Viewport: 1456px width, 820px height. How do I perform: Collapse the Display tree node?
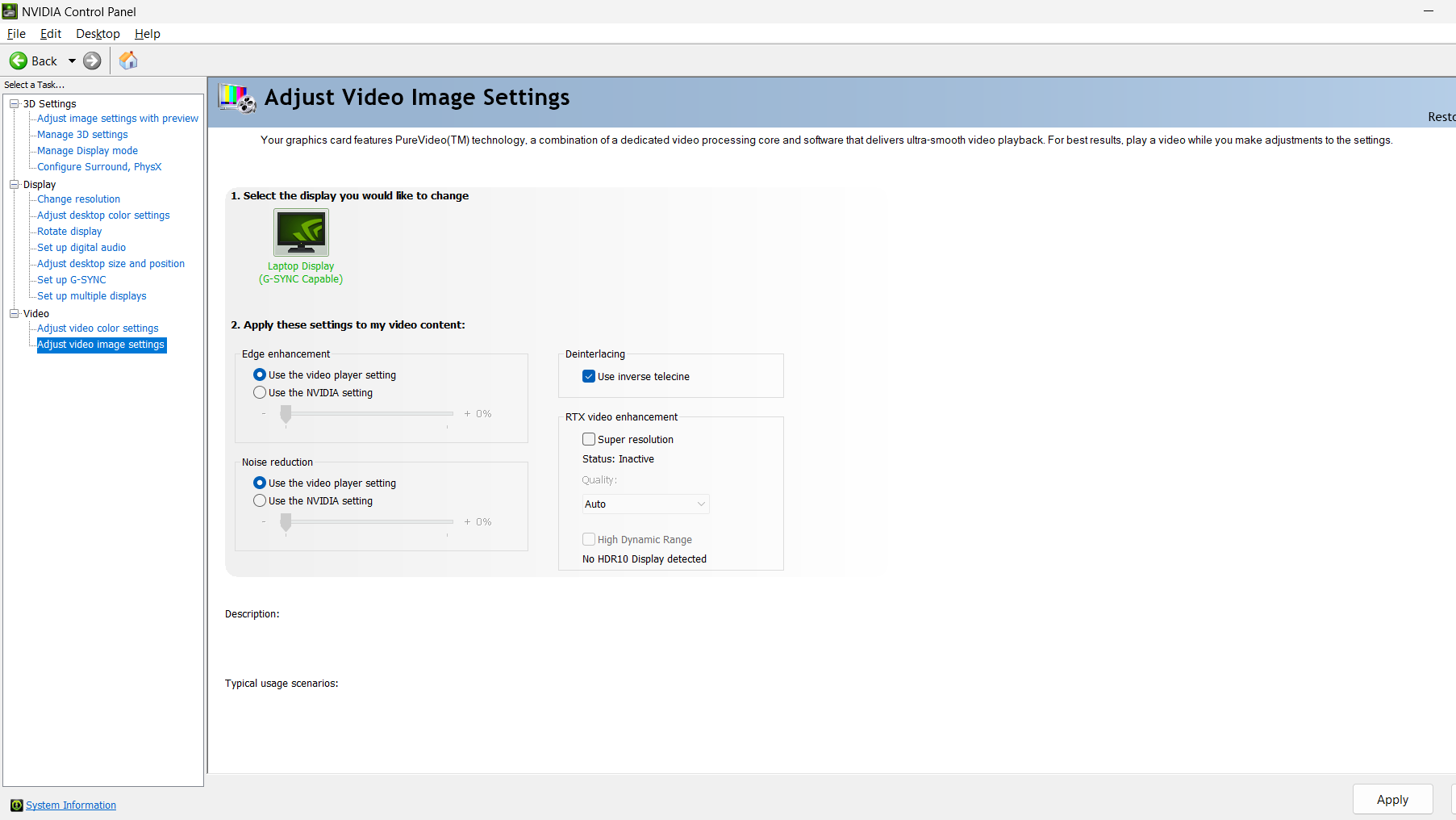[14, 184]
